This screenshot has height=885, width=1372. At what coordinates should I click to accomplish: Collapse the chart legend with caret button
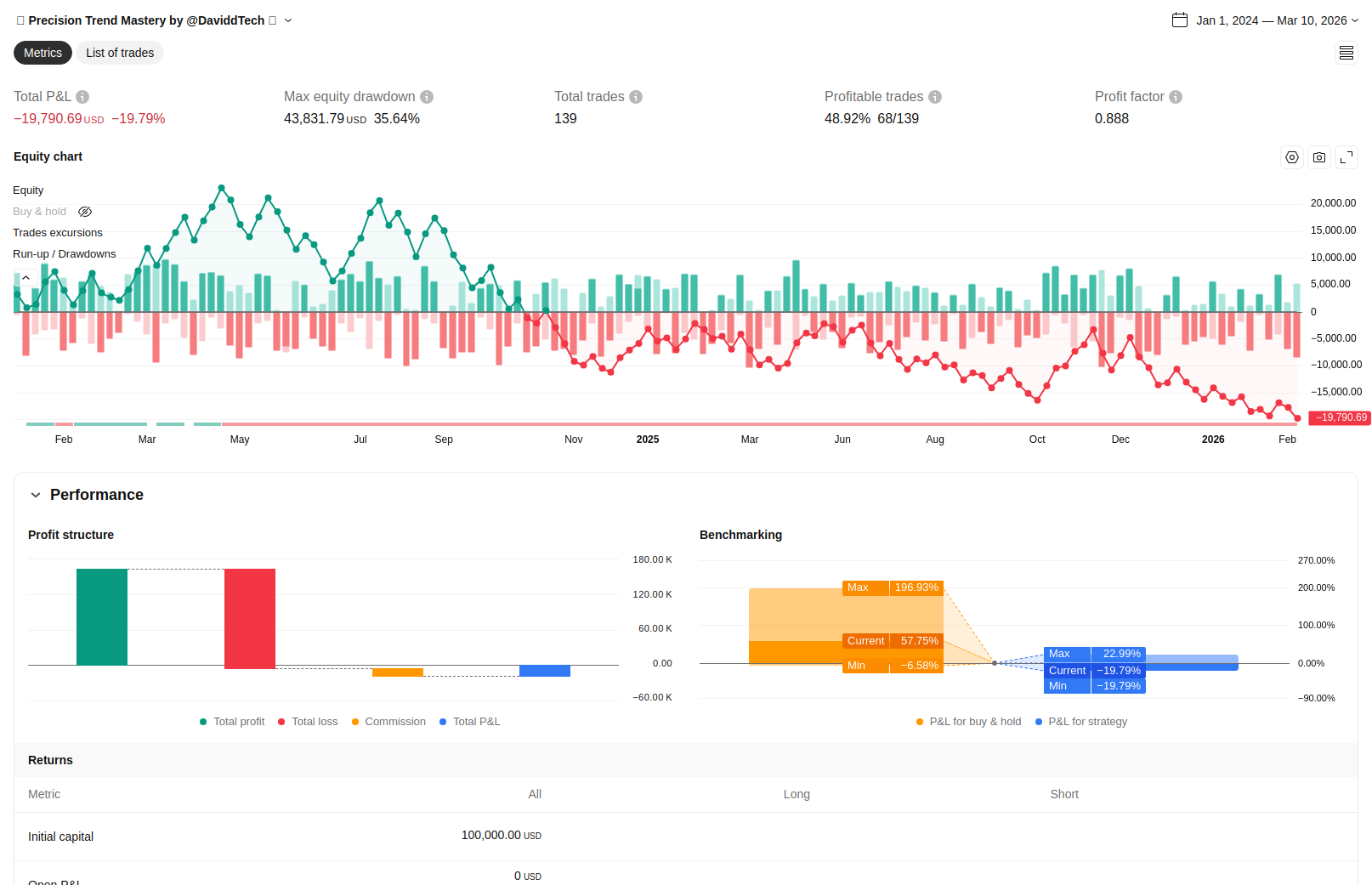click(x=26, y=278)
